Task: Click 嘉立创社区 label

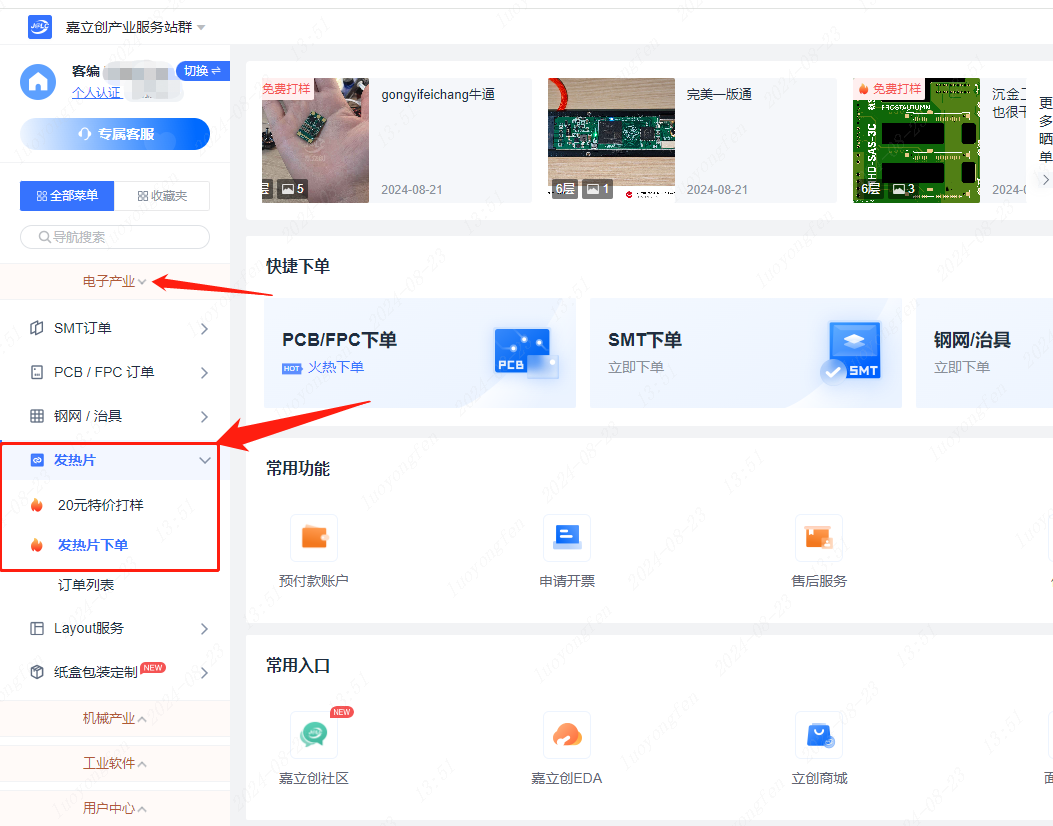Action: (x=314, y=778)
